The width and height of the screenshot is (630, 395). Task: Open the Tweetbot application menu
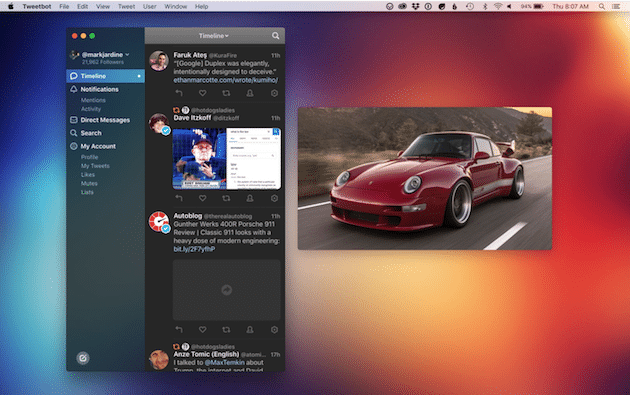(x=37, y=6)
